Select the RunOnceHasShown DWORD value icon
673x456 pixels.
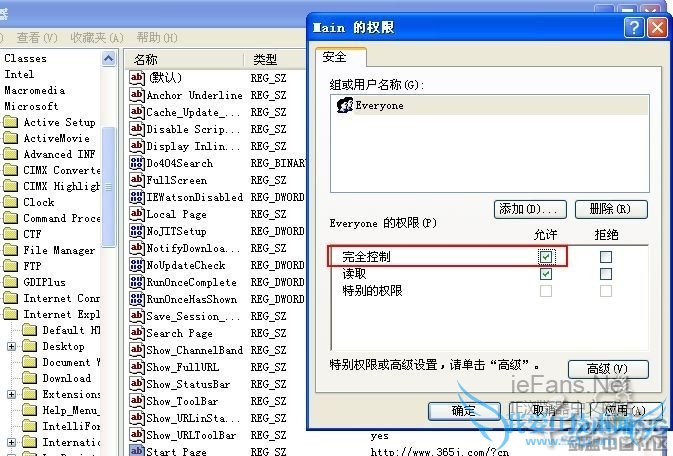point(137,299)
